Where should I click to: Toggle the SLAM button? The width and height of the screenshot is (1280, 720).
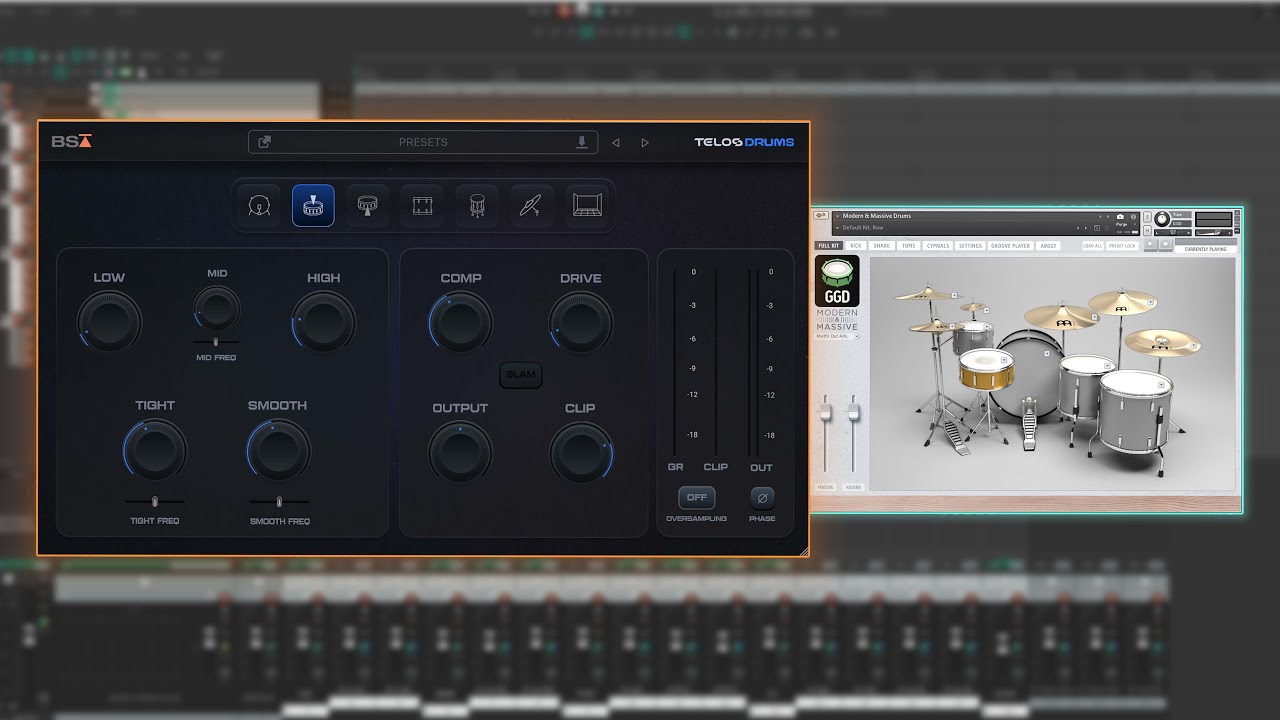tap(521, 375)
